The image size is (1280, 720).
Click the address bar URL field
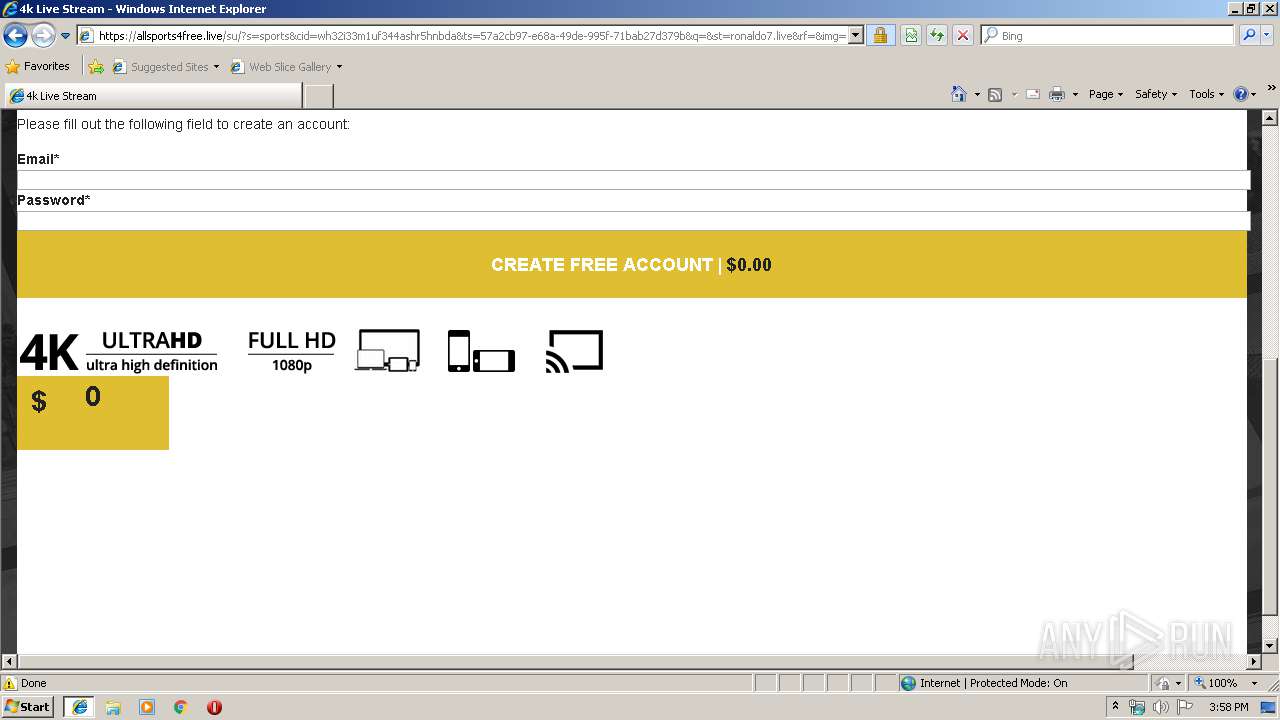click(470, 36)
